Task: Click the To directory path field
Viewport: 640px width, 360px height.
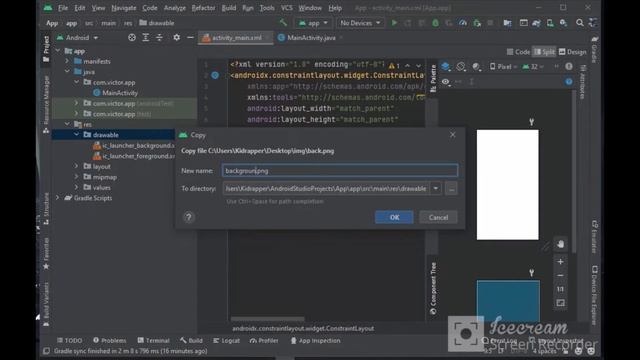Action: (326, 189)
